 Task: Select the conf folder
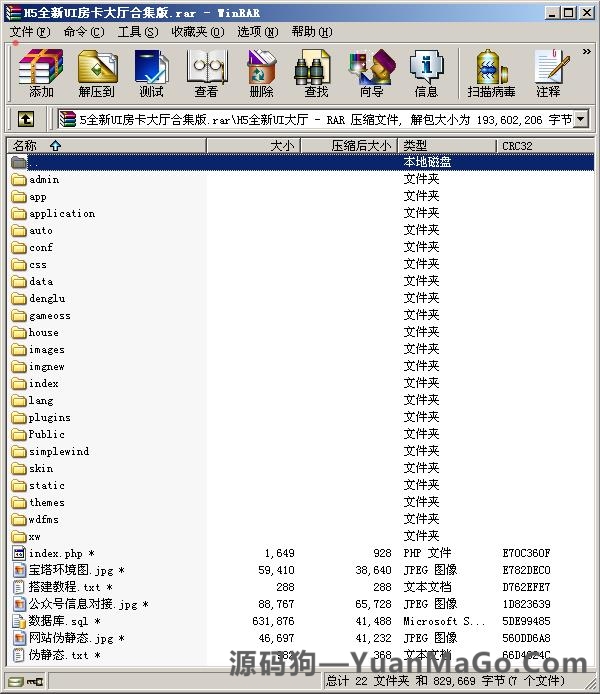32,247
